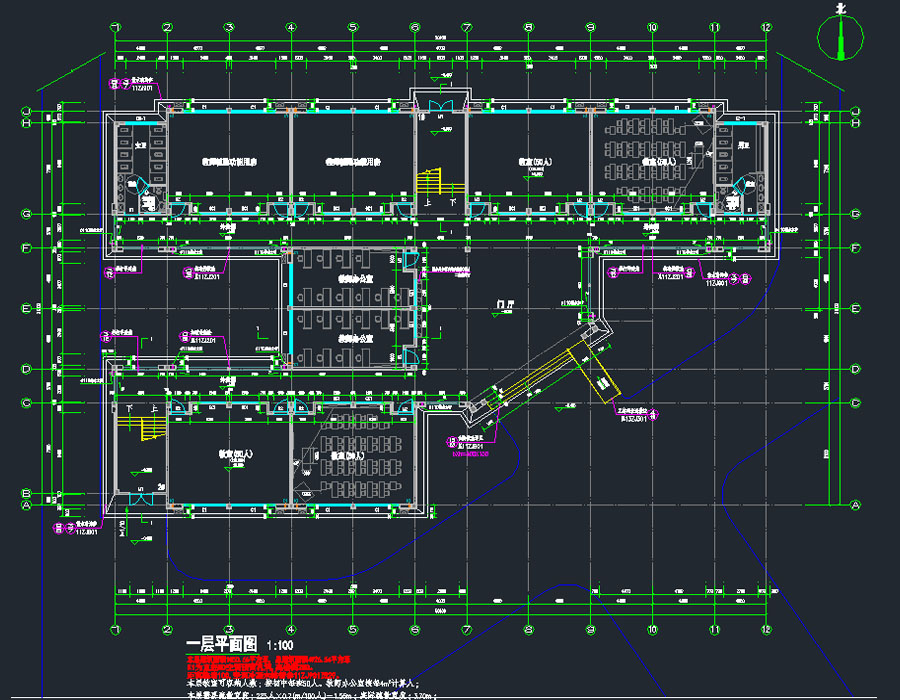Click axis bubble 8 in the bottom grid row

point(529,629)
